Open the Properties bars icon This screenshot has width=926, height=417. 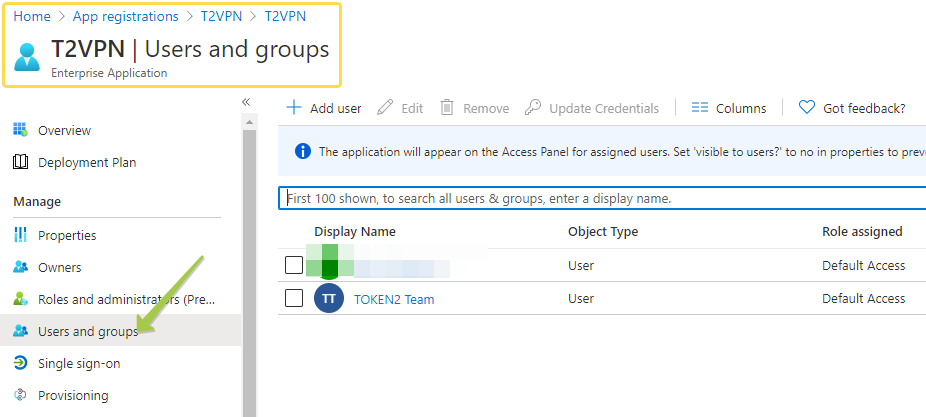(20, 235)
